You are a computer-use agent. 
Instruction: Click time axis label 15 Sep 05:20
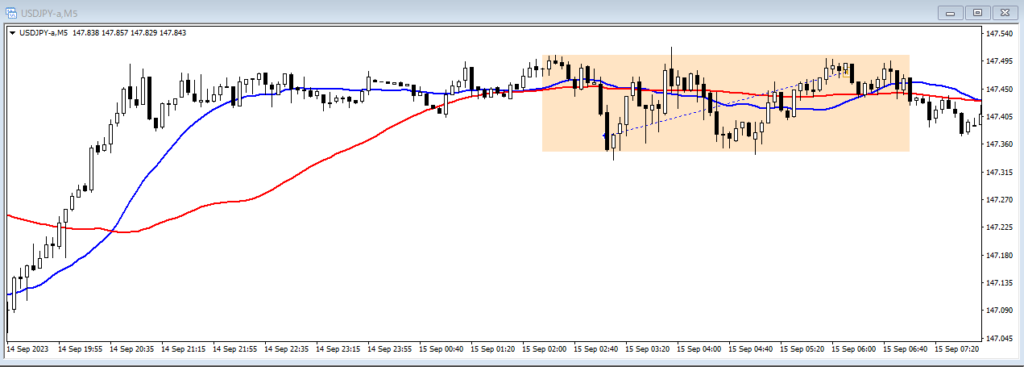(x=802, y=350)
